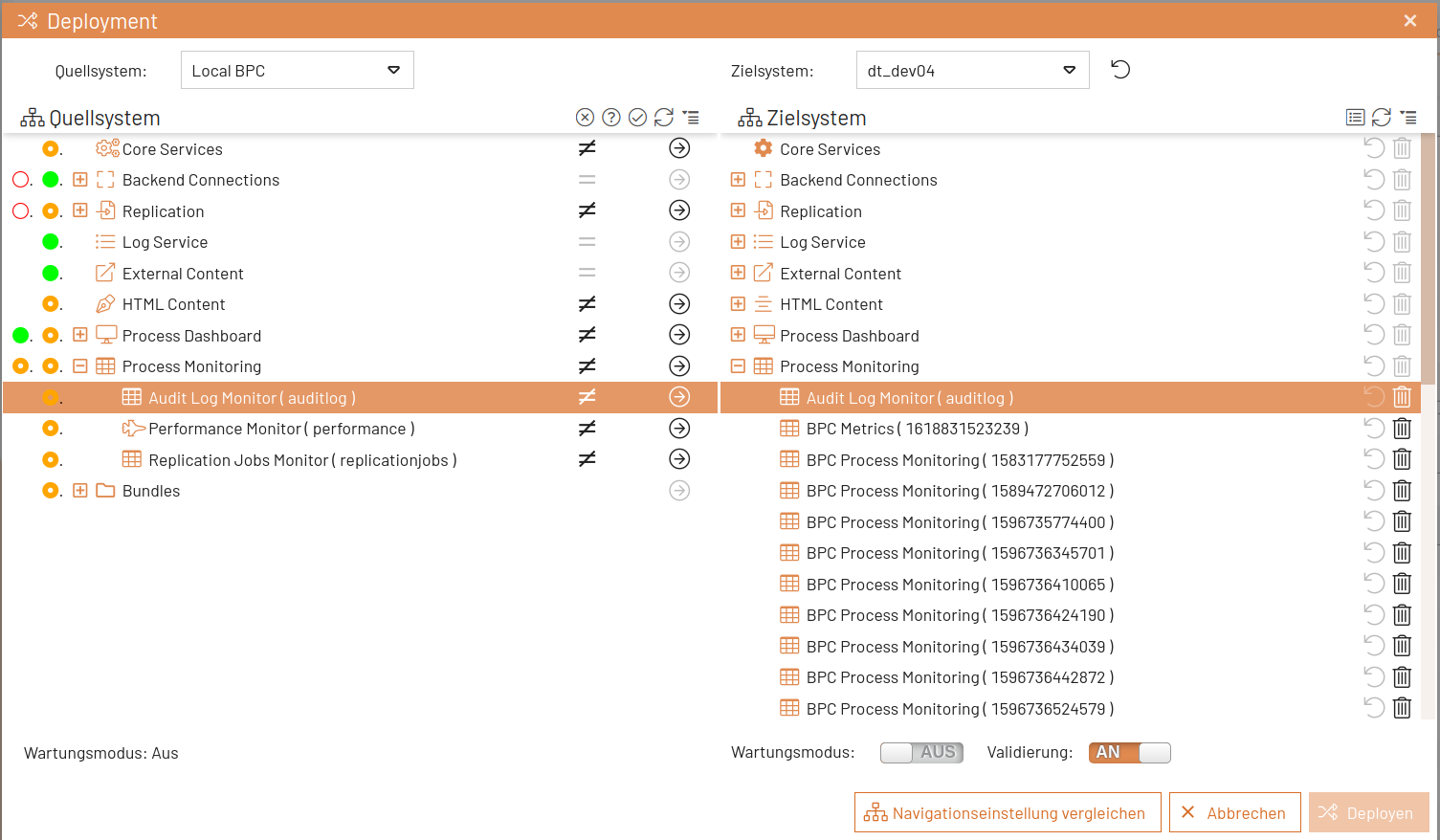The image size is (1440, 840).
Task: Deploy HTML Content via its arrow icon
Action: tap(679, 303)
